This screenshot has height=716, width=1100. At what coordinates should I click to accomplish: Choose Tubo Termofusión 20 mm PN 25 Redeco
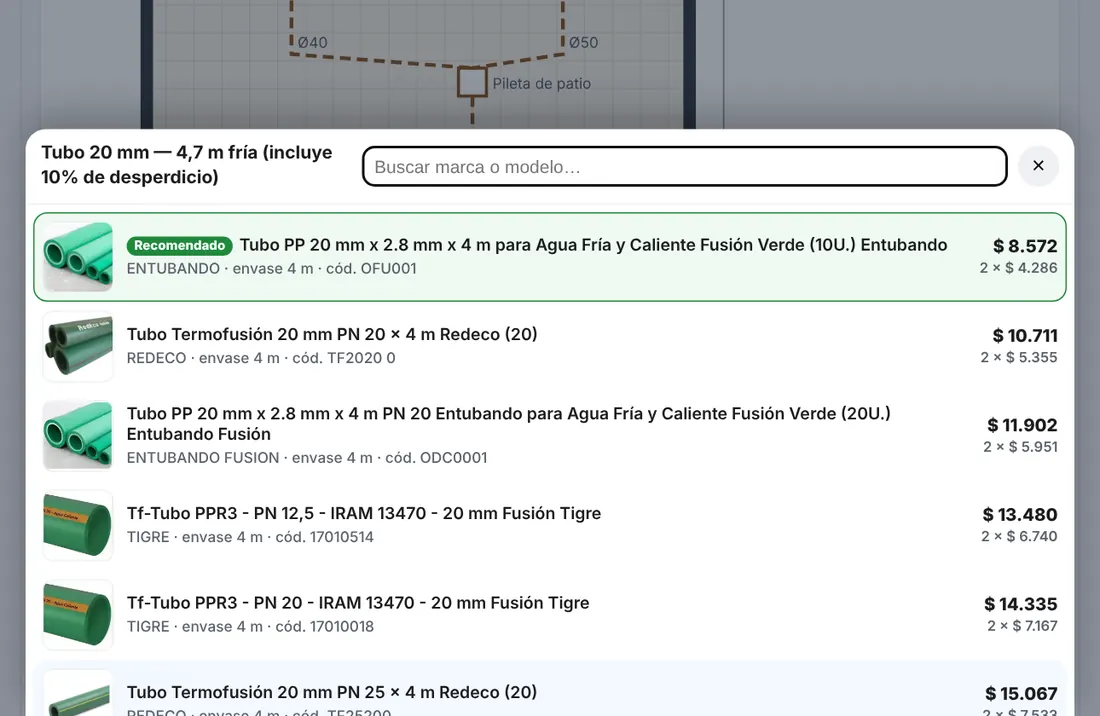[550, 689]
